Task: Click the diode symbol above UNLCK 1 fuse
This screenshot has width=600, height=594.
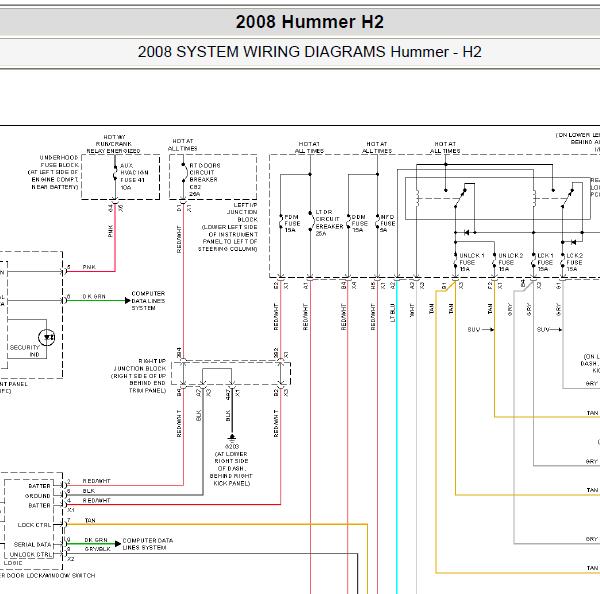Action: click(x=466, y=232)
